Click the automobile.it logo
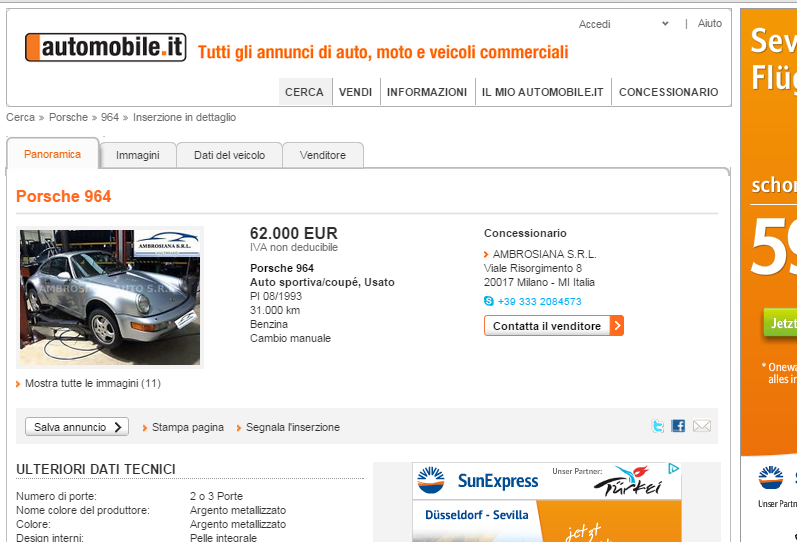The image size is (797, 542). coord(106,47)
